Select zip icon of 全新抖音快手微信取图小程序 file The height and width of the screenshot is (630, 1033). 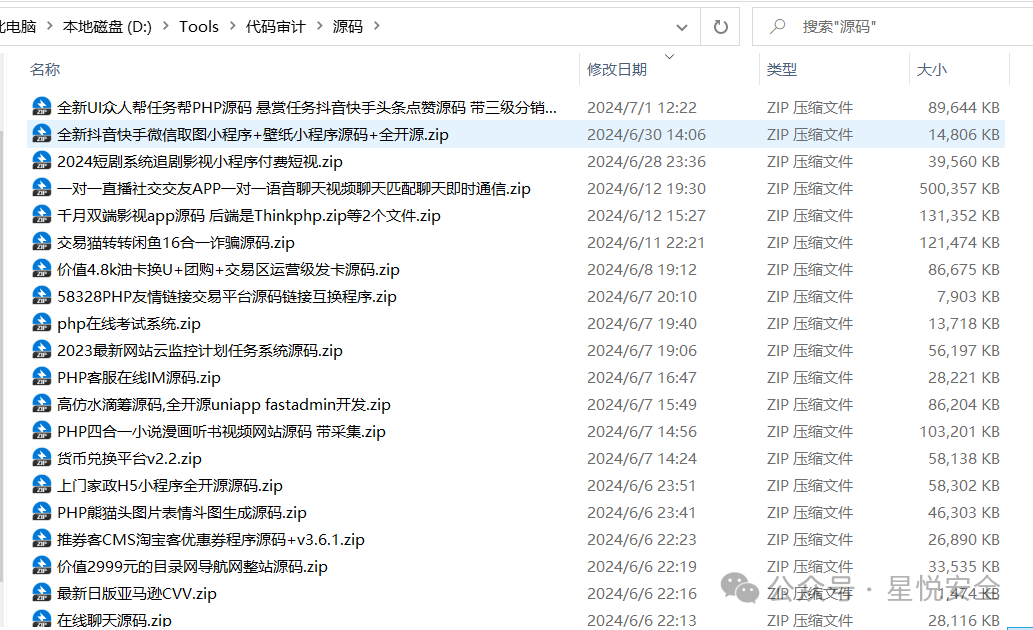[x=42, y=134]
